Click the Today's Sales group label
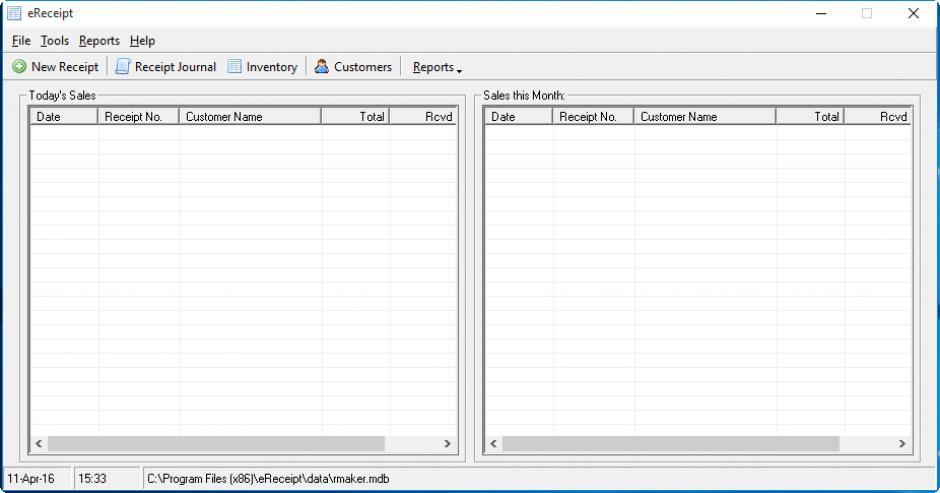The image size is (940, 493). click(62, 95)
